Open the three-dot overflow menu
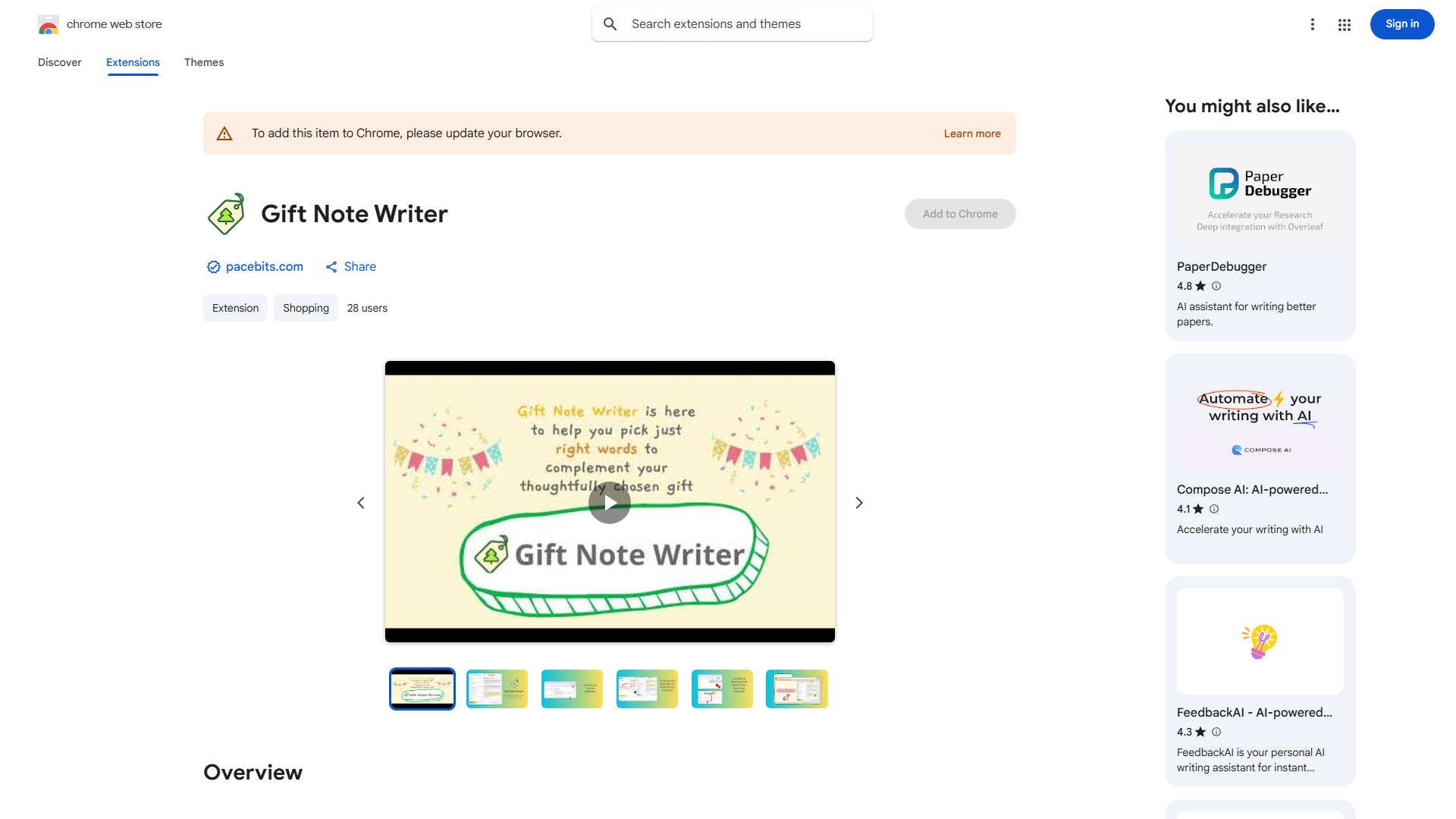 click(x=1313, y=24)
